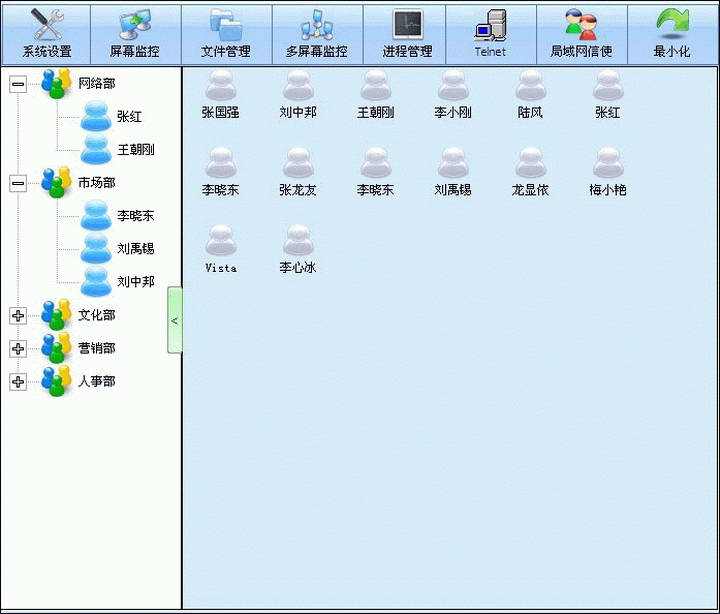Screen dimensions: 720x614
Task: Select 市场部 group in tree
Action: click(79, 182)
